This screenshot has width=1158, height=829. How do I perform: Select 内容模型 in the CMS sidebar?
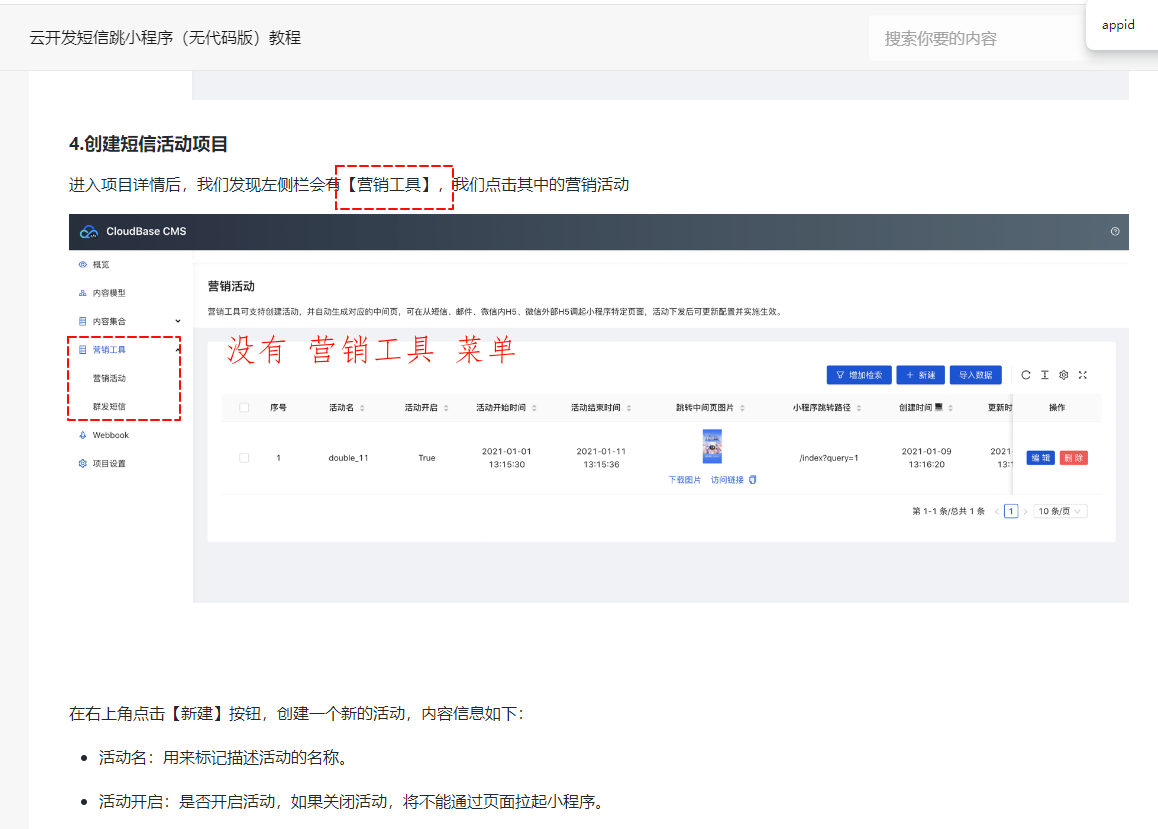pos(109,293)
